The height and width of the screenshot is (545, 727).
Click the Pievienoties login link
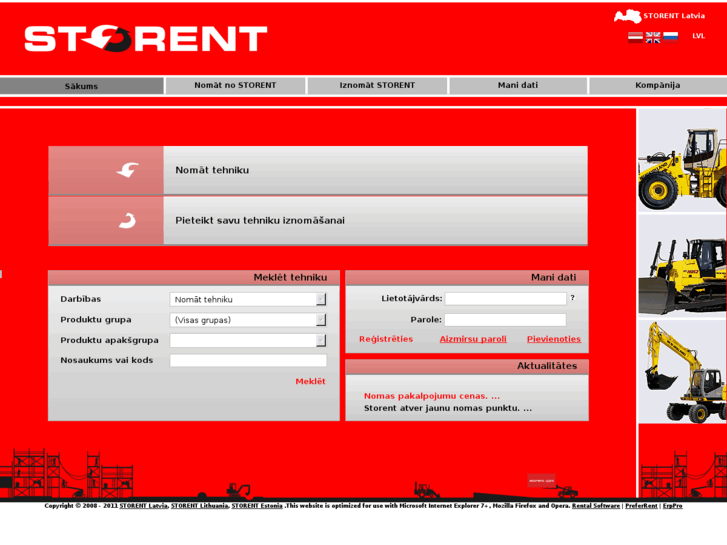tap(554, 339)
